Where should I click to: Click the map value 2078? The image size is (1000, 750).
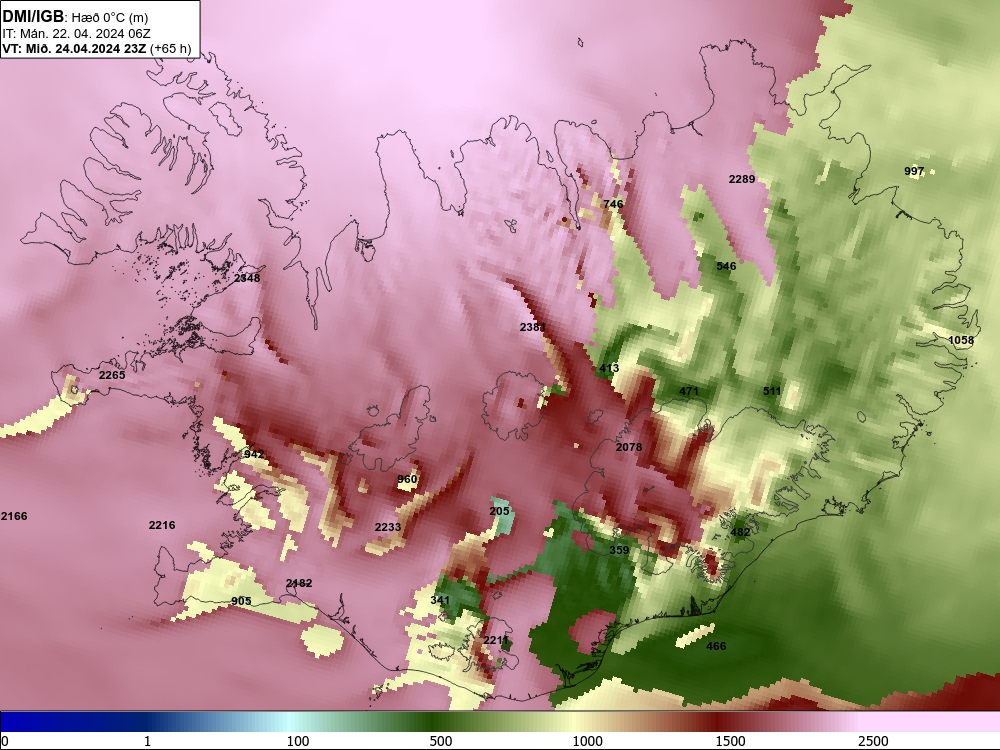pyautogui.click(x=629, y=447)
